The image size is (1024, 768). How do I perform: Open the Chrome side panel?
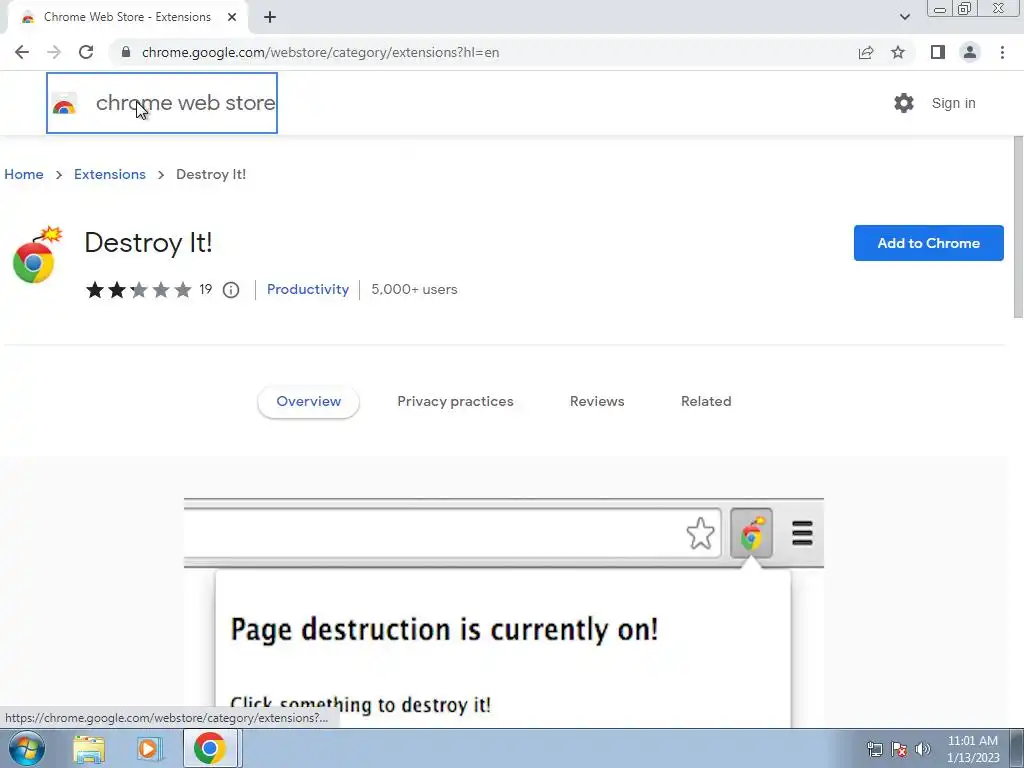938,52
